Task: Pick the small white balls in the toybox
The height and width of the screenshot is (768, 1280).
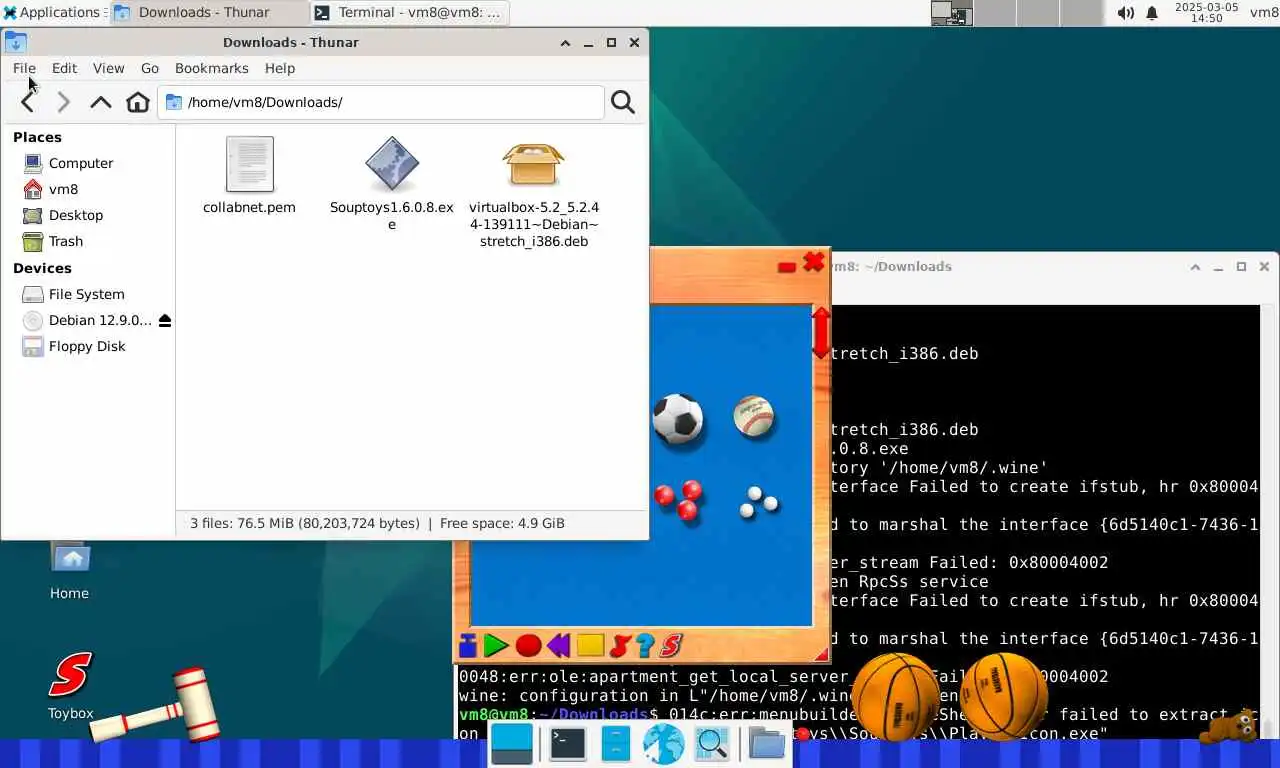Action: (758, 501)
